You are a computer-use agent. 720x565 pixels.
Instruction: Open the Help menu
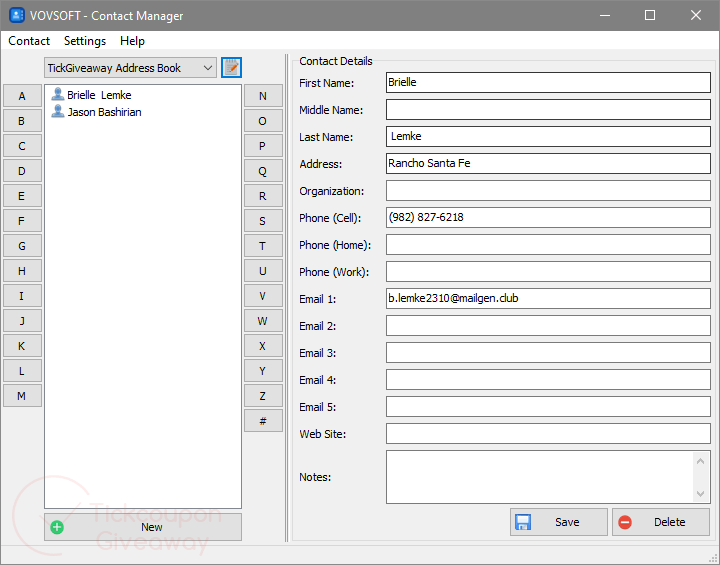click(x=132, y=41)
